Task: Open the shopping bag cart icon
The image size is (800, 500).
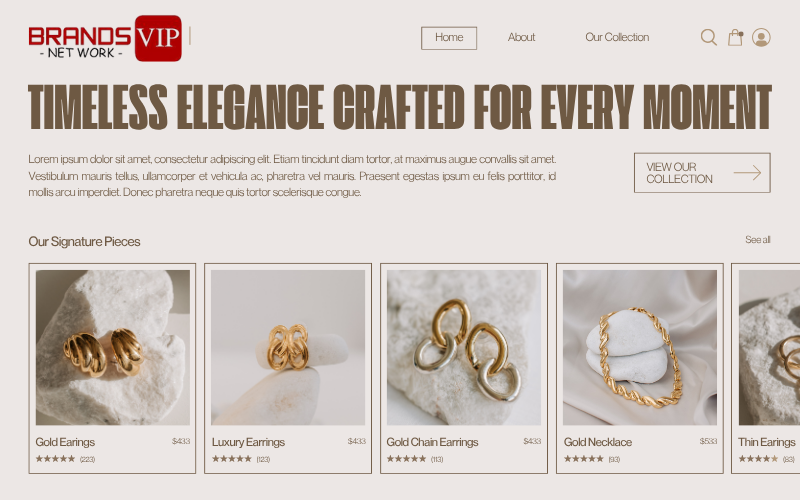Action: pyautogui.click(x=735, y=37)
